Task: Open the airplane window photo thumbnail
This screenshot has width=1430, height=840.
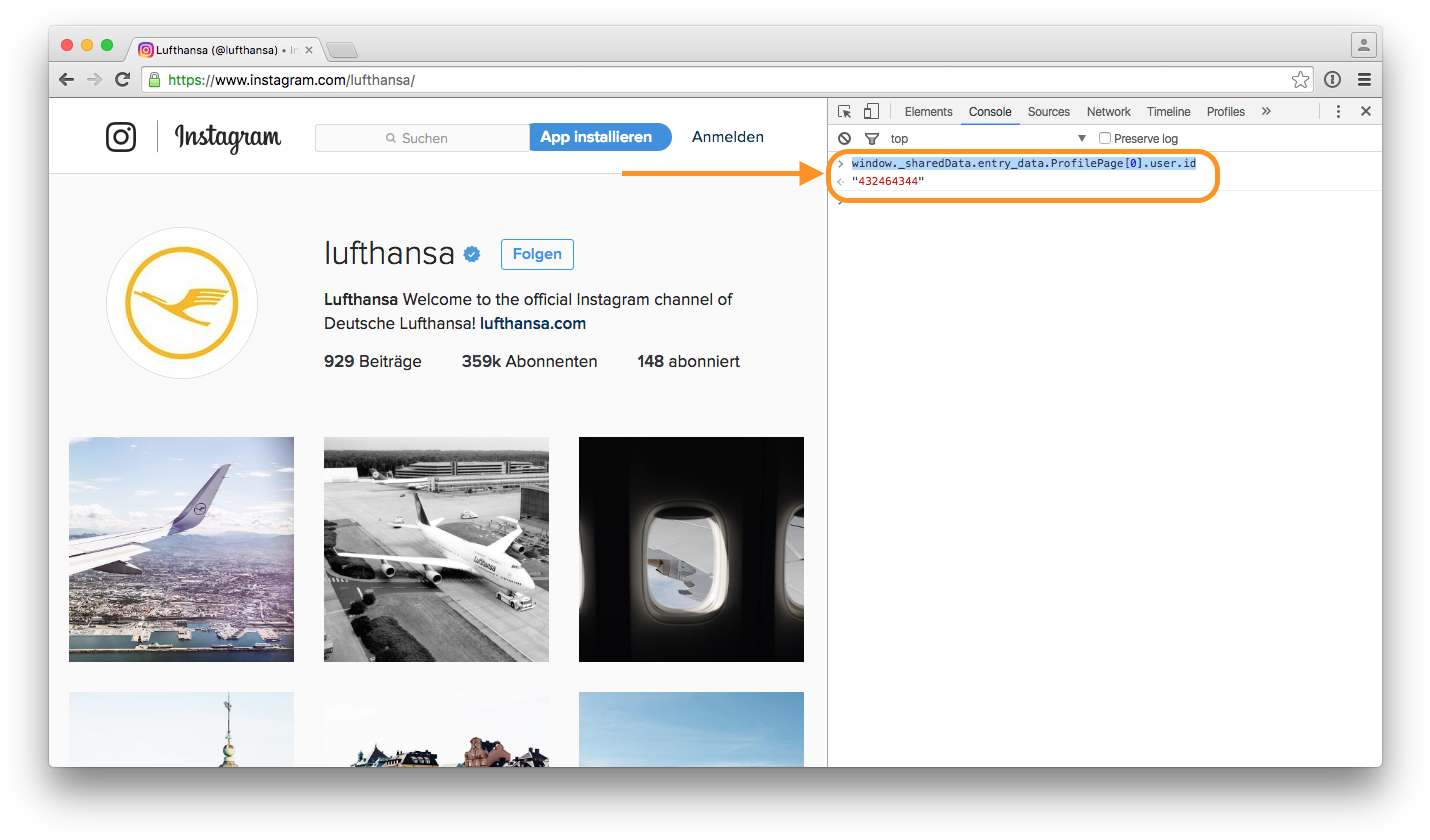Action: coord(690,548)
